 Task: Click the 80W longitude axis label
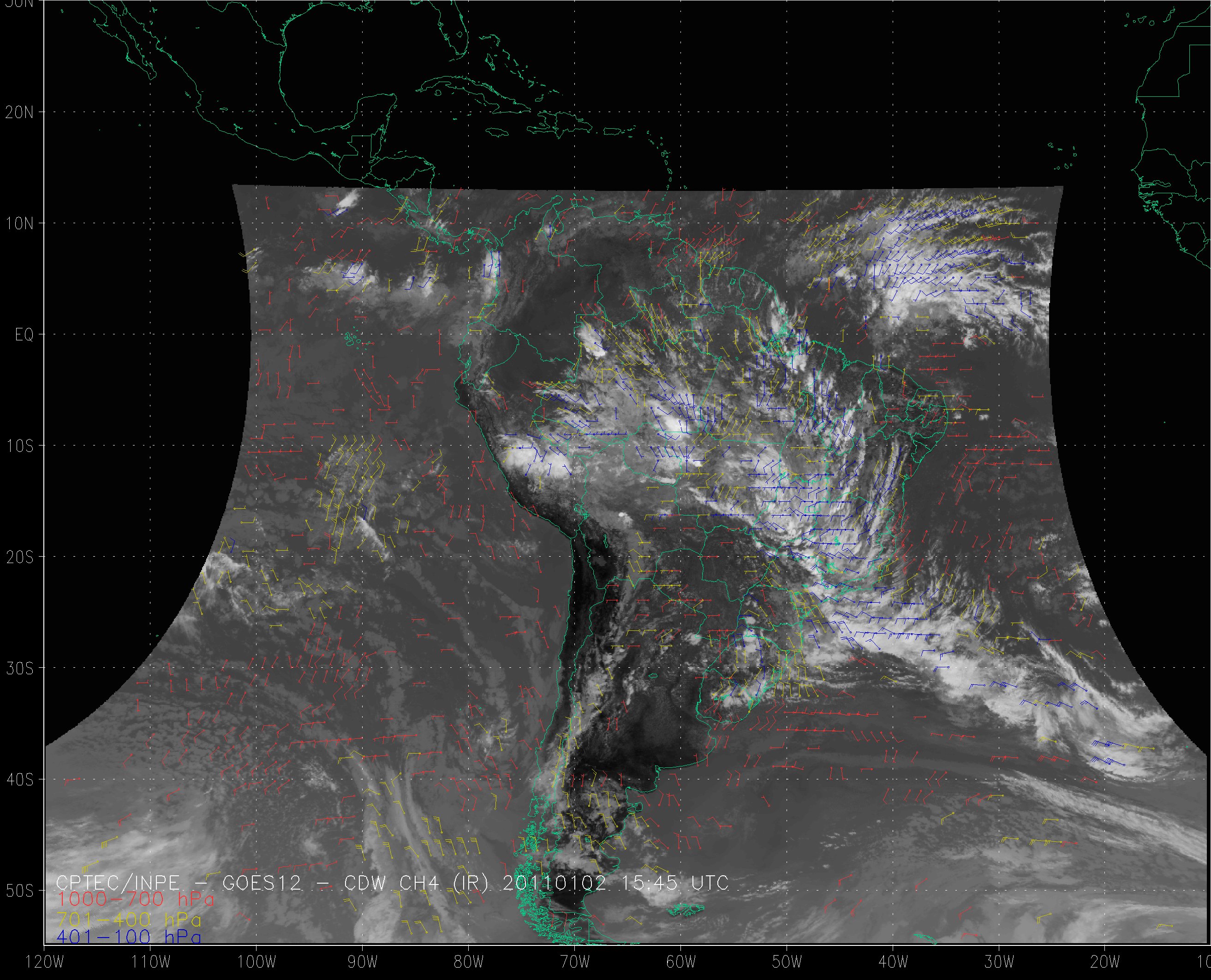[x=469, y=962]
